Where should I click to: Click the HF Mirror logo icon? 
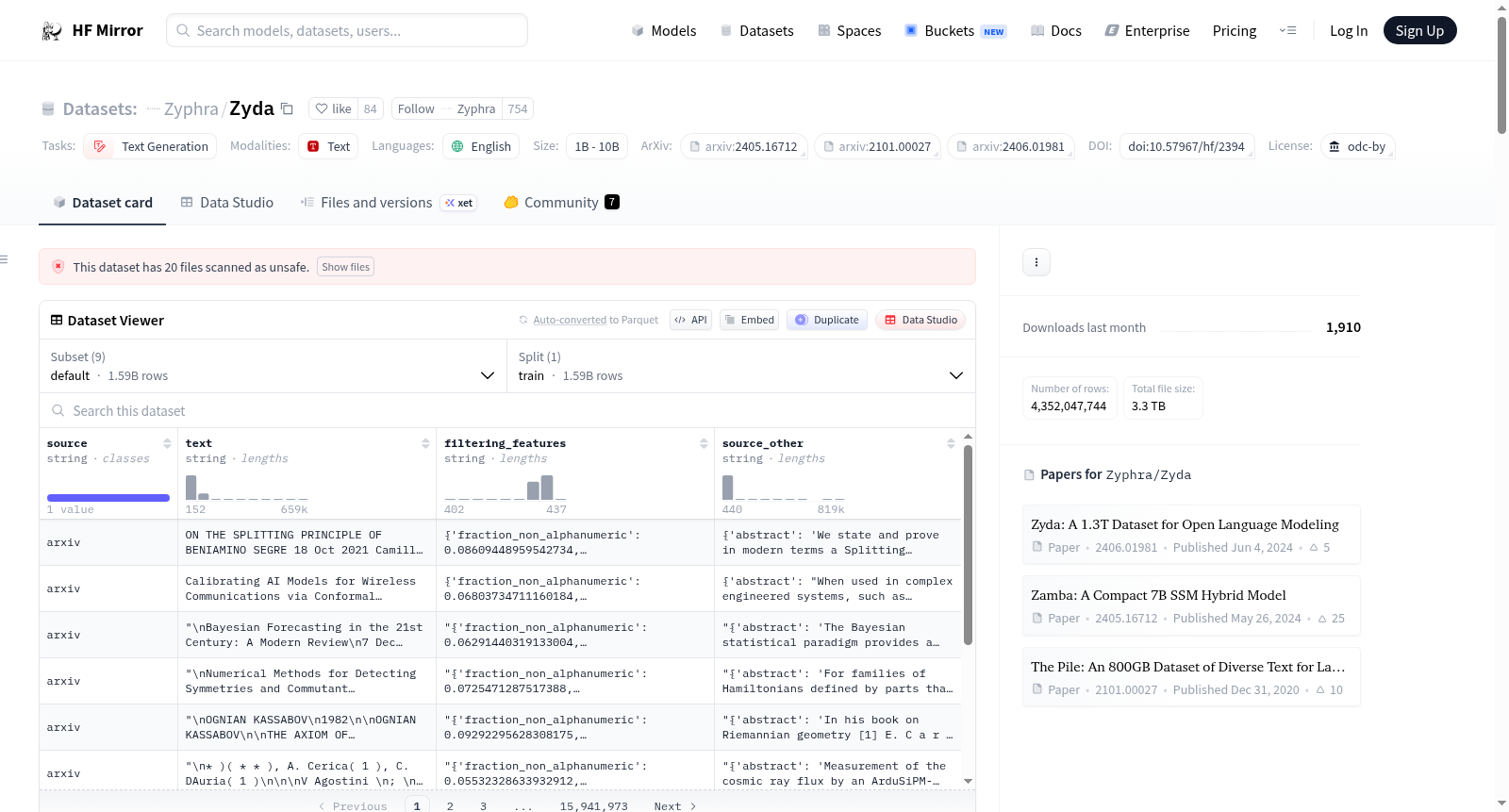click(x=52, y=31)
